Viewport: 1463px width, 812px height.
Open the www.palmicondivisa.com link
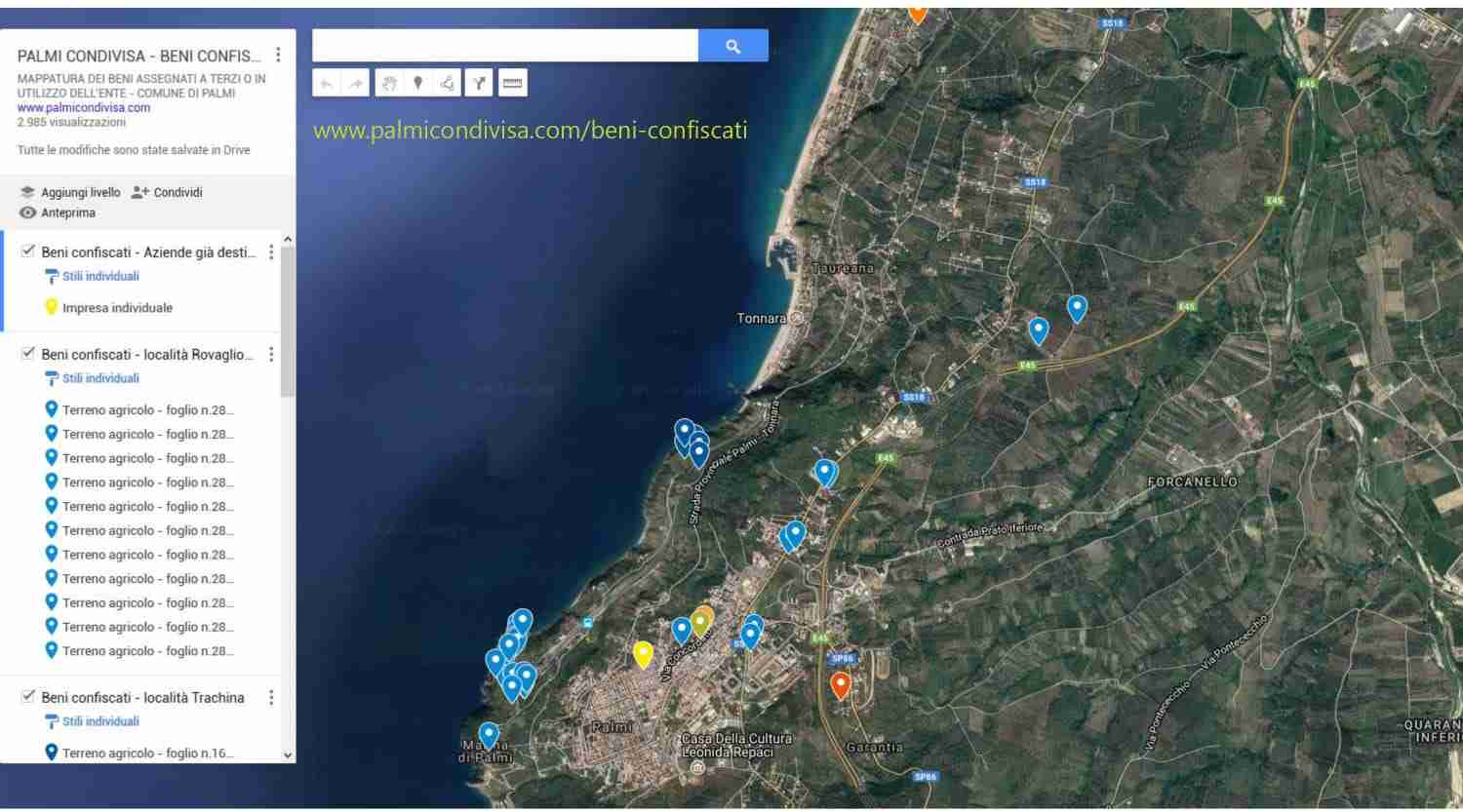84,108
